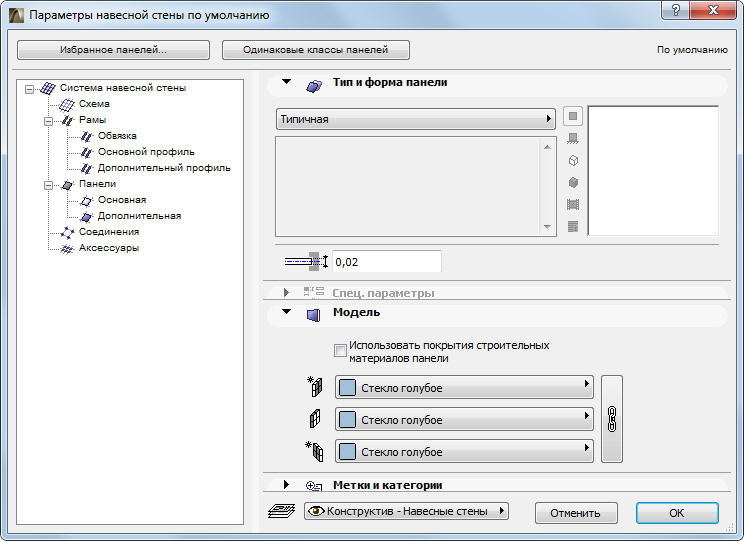Screen dimensions: 744x541
Task: Click the eye icon in layer dropdown
Action: point(316,511)
